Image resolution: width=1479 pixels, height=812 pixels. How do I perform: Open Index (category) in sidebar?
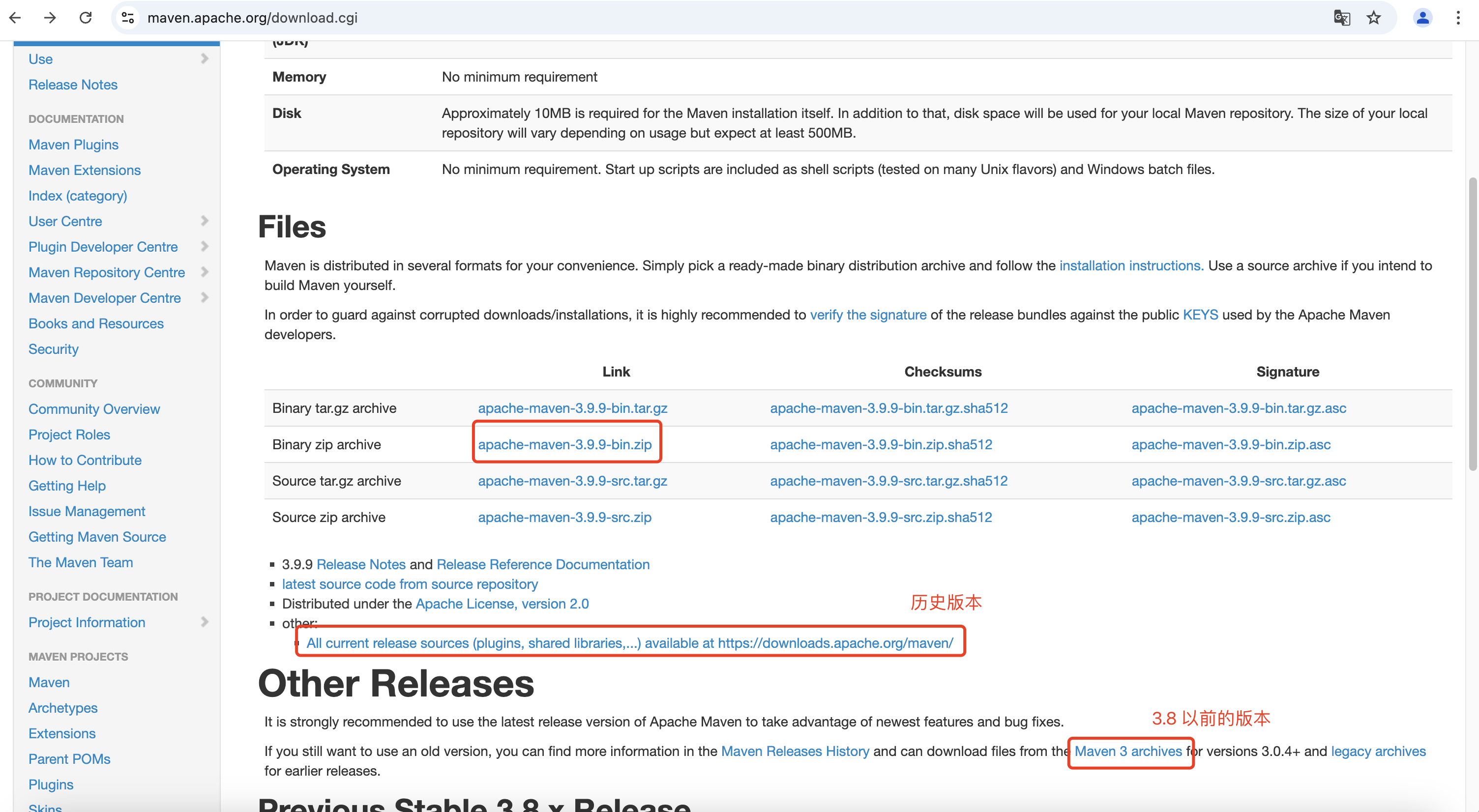(78, 196)
